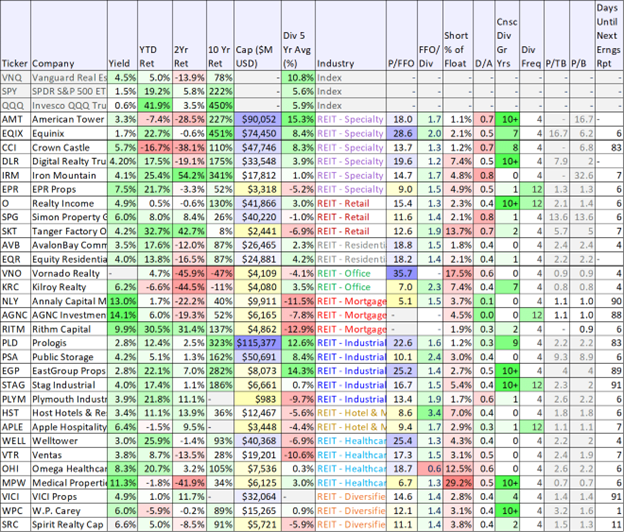Select the HST ticker cell
The image size is (624, 532).
coord(15,413)
